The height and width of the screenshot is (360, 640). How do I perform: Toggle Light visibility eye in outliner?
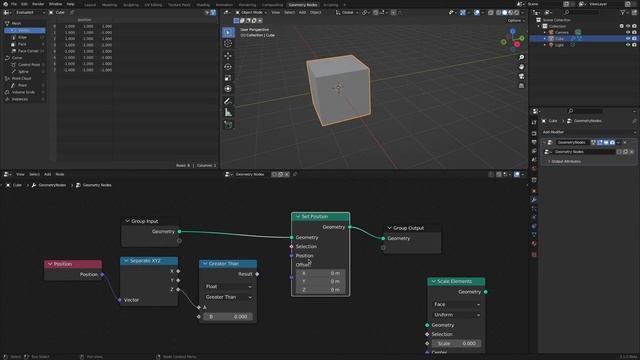point(628,45)
